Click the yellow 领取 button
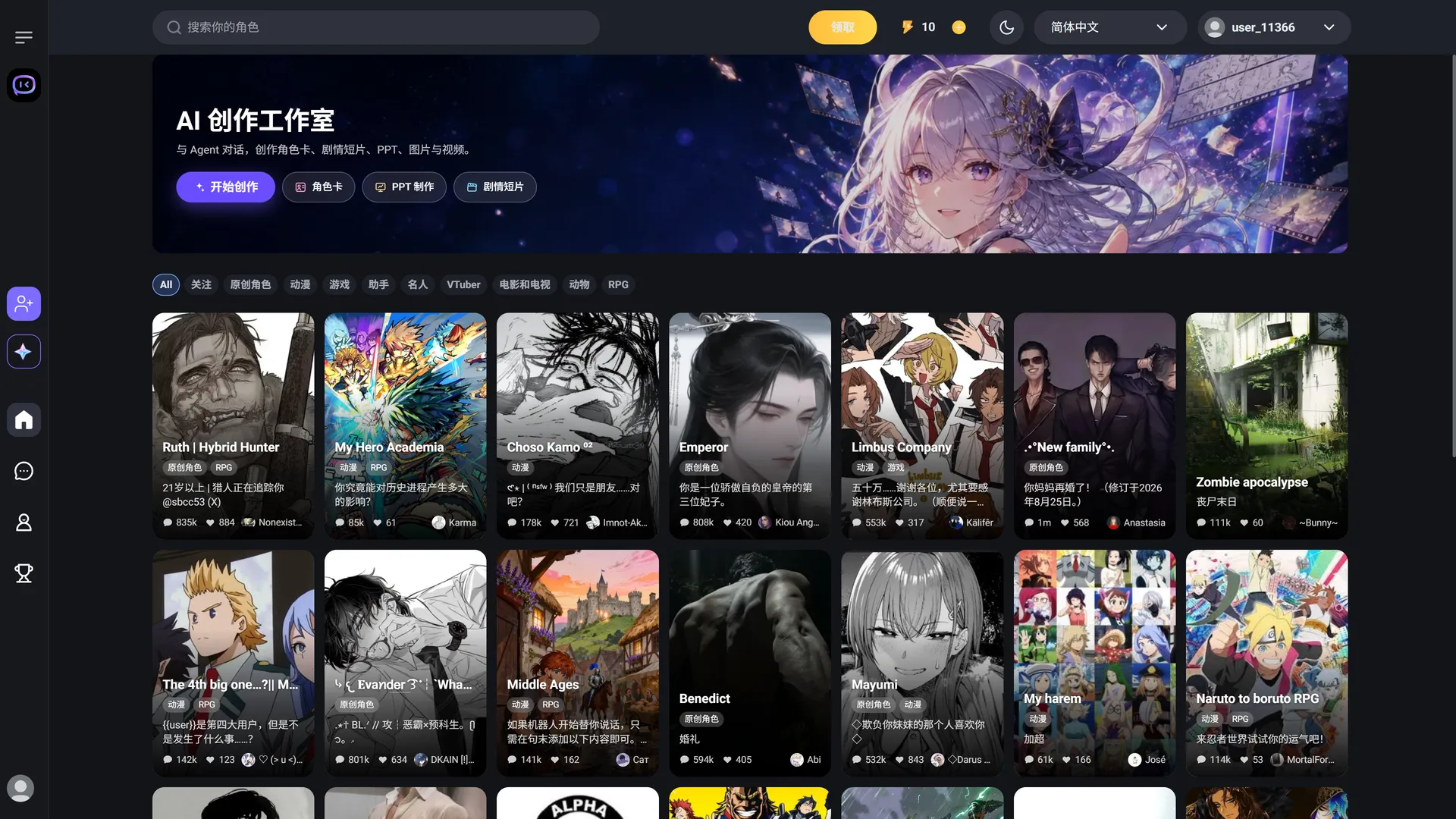Viewport: 1456px width, 819px height. (x=843, y=27)
